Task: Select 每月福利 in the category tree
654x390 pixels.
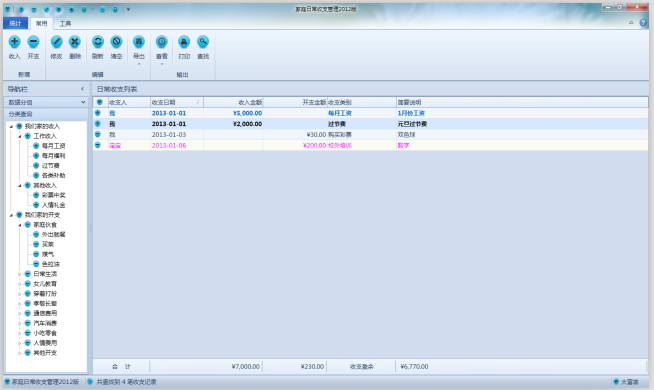Action: click(x=53, y=156)
